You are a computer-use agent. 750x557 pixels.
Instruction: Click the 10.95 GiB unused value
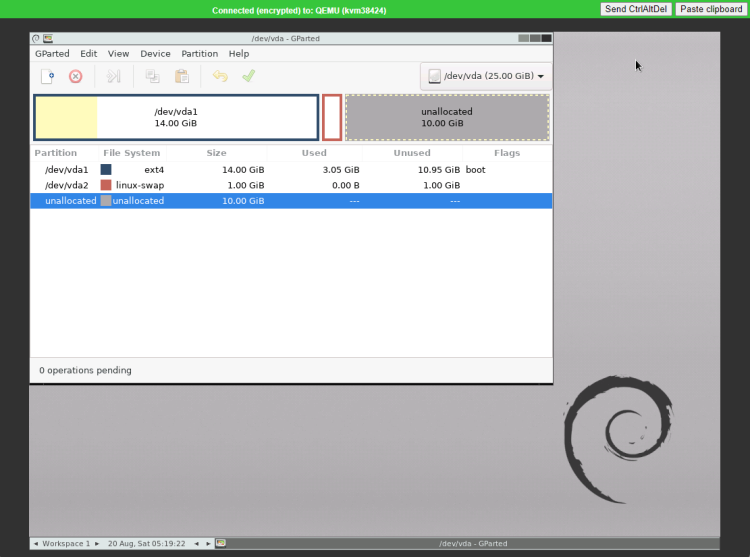(x=439, y=170)
